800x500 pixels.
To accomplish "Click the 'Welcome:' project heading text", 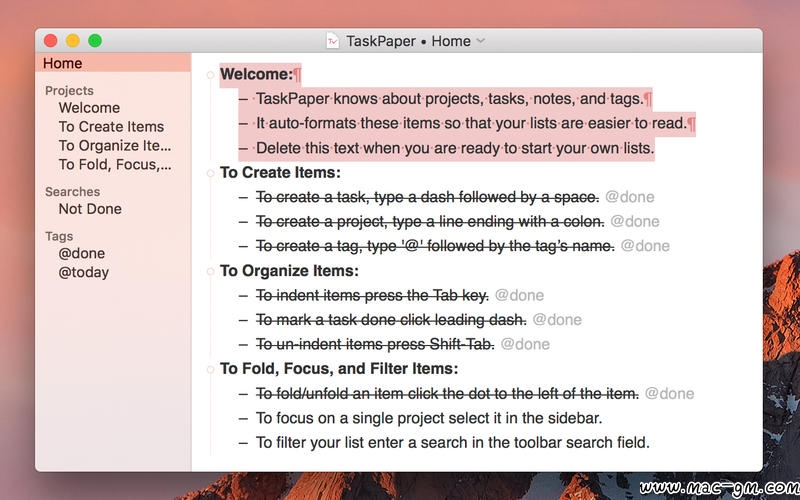I will point(257,74).
